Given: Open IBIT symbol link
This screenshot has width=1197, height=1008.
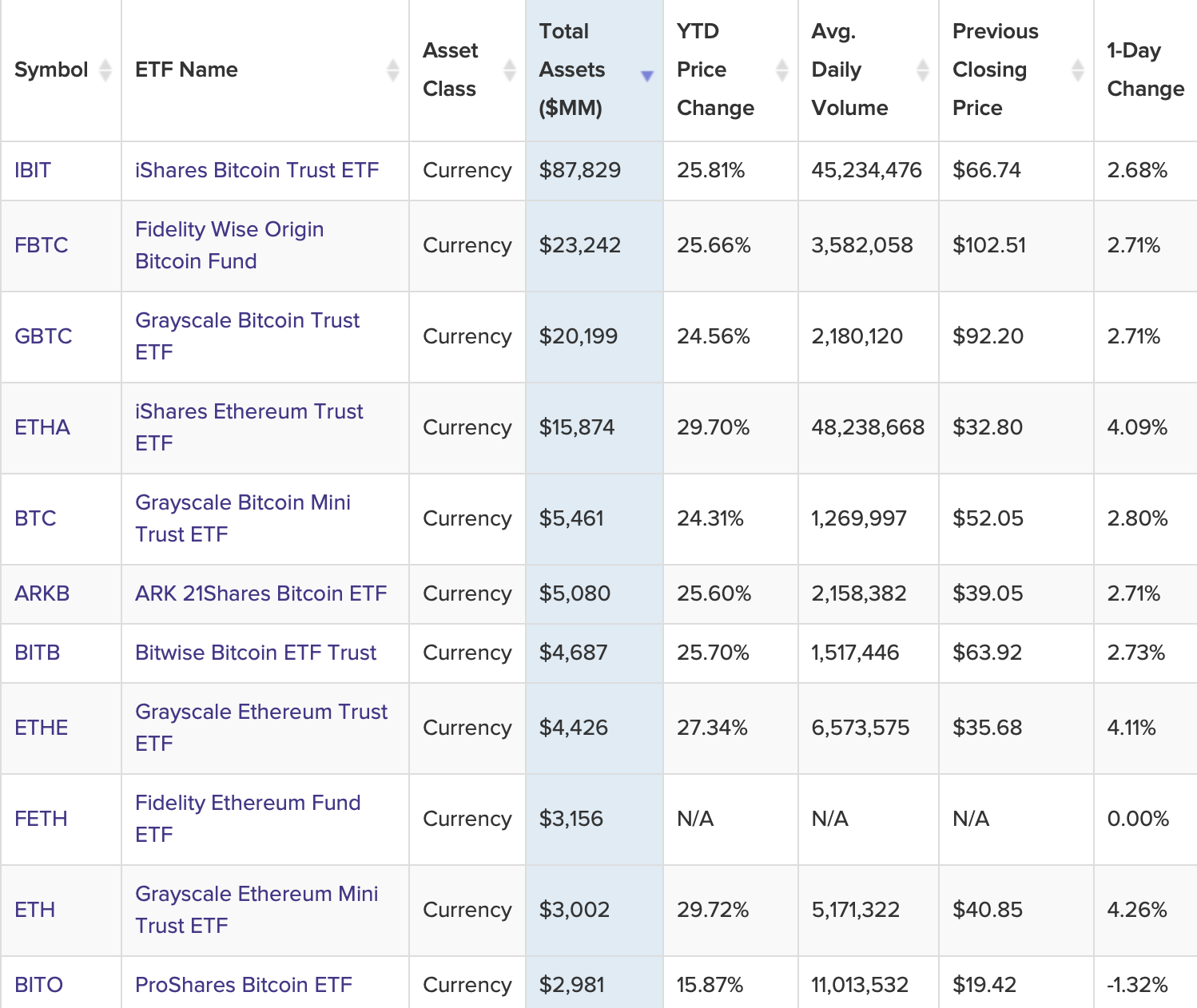Looking at the screenshot, I should pyautogui.click(x=33, y=170).
